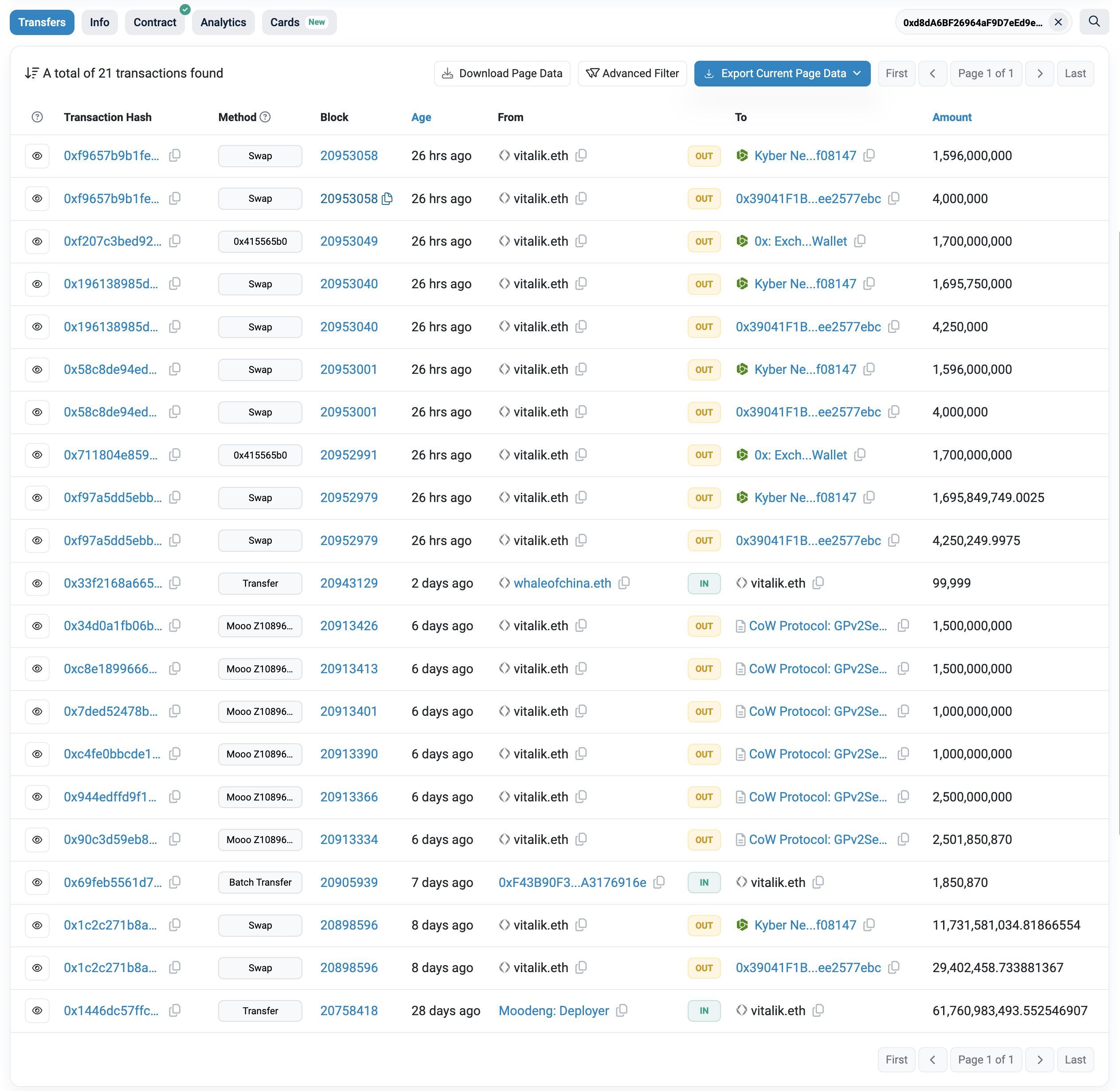Viewport: 1120px width, 1091px height.
Task: Copy the first transaction hash 0xf9657b9b1fe
Action: point(175,155)
